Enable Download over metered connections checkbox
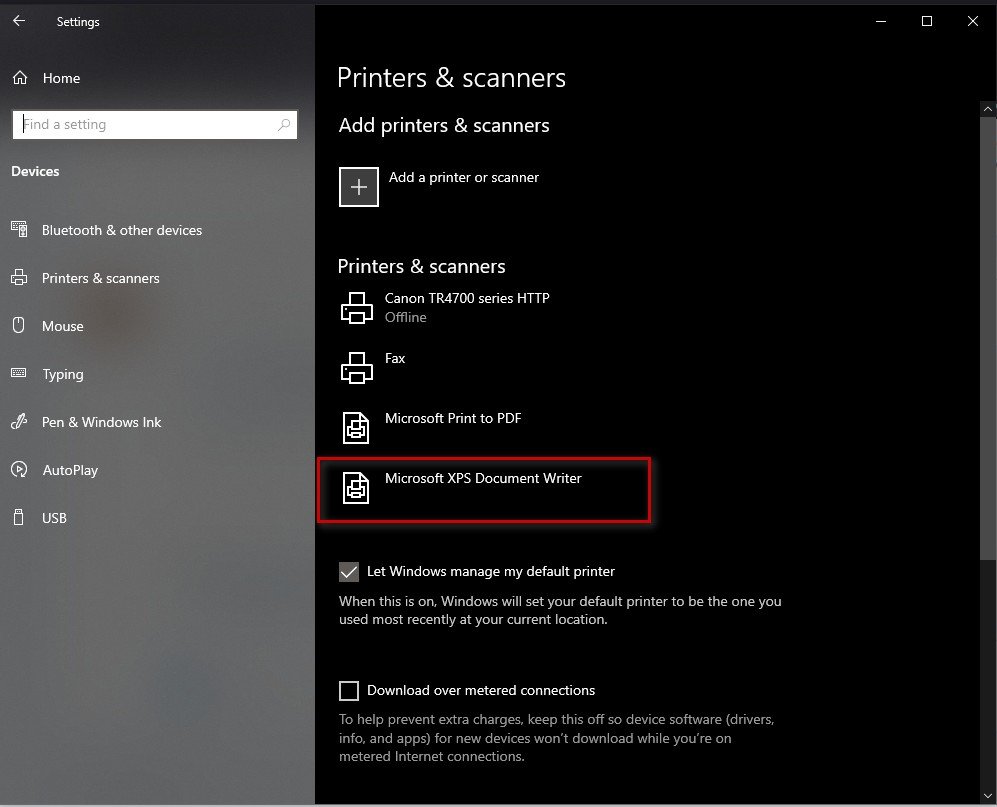997x807 pixels. point(348,691)
